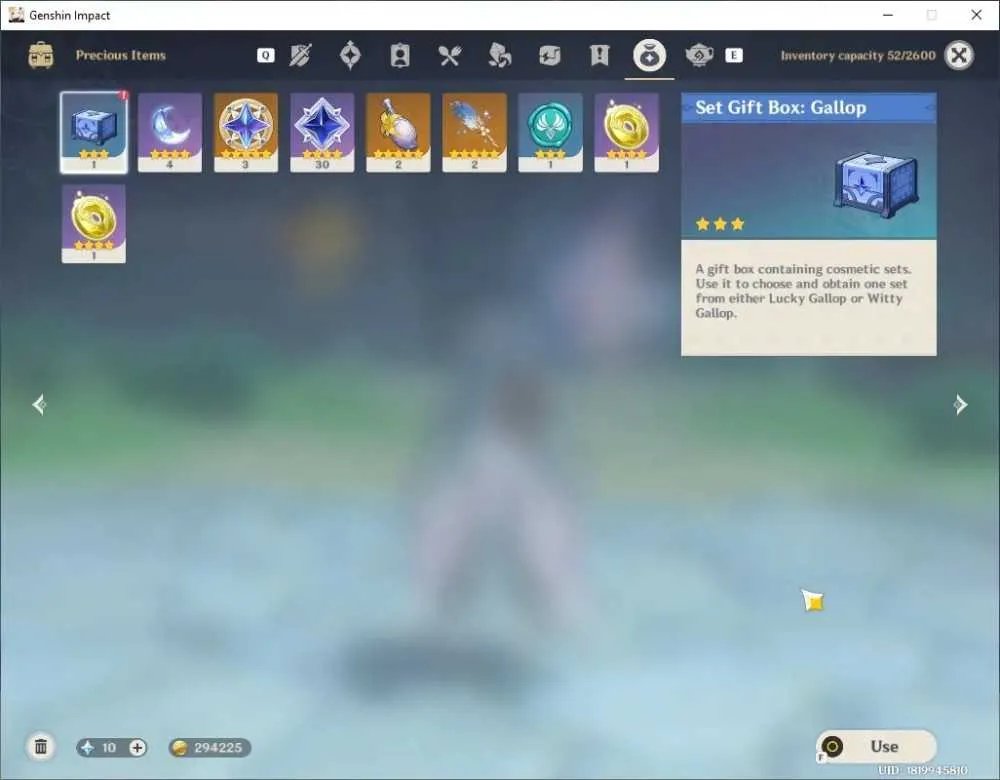Select the teal winged emblem item

(x=550, y=133)
